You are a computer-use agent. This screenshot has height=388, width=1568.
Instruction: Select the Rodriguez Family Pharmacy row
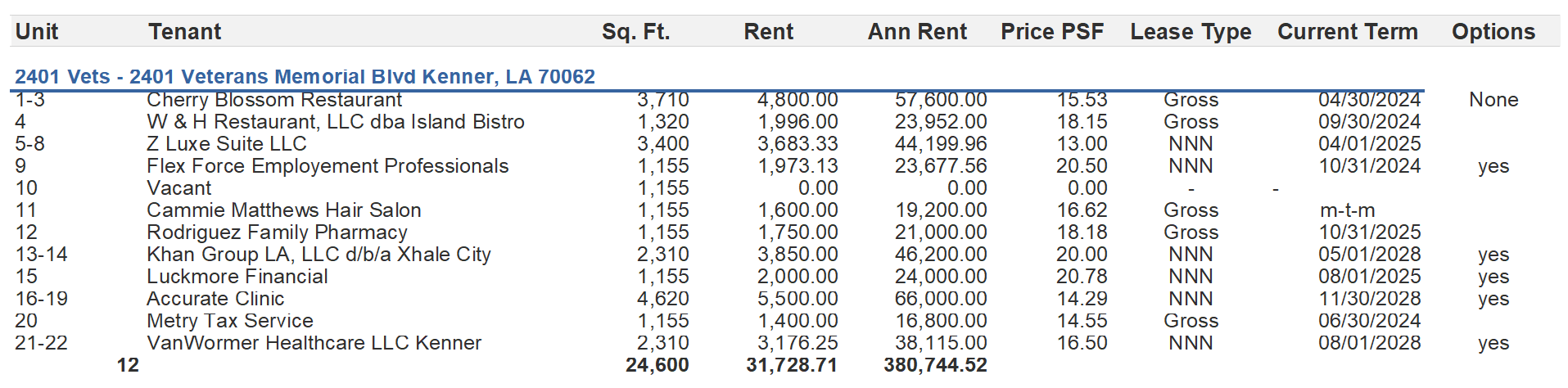(277, 232)
